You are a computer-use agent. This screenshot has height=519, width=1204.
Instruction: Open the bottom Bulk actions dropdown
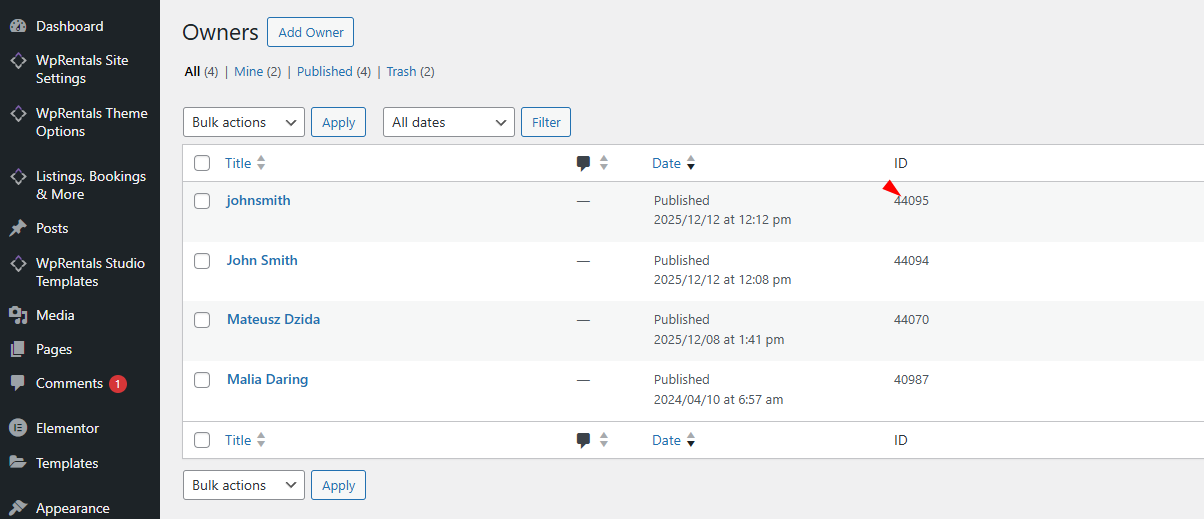click(x=243, y=485)
